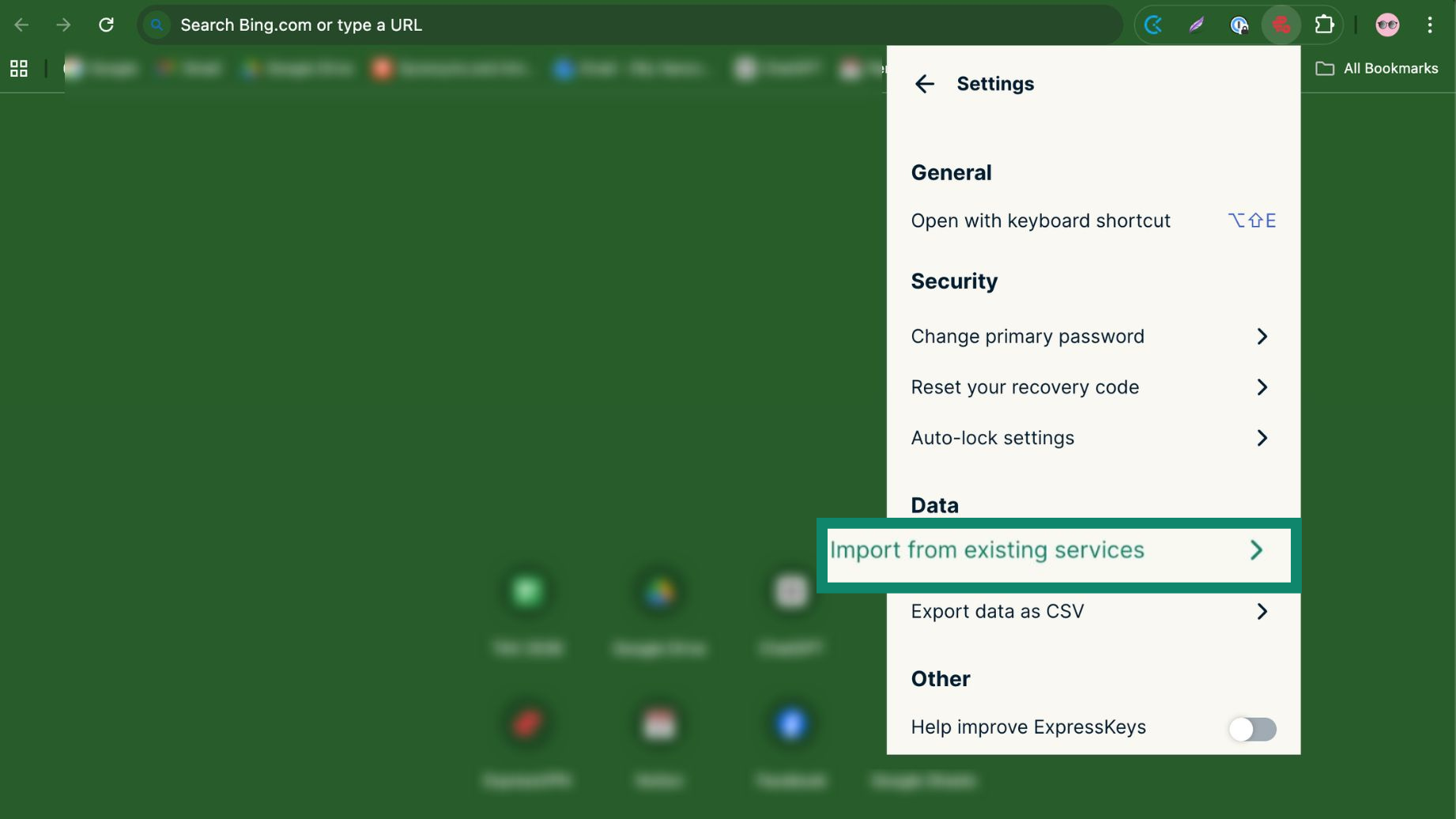Toggle Help improve ExpressKeys switch
Viewport: 1456px width, 819px height.
coord(1252,728)
